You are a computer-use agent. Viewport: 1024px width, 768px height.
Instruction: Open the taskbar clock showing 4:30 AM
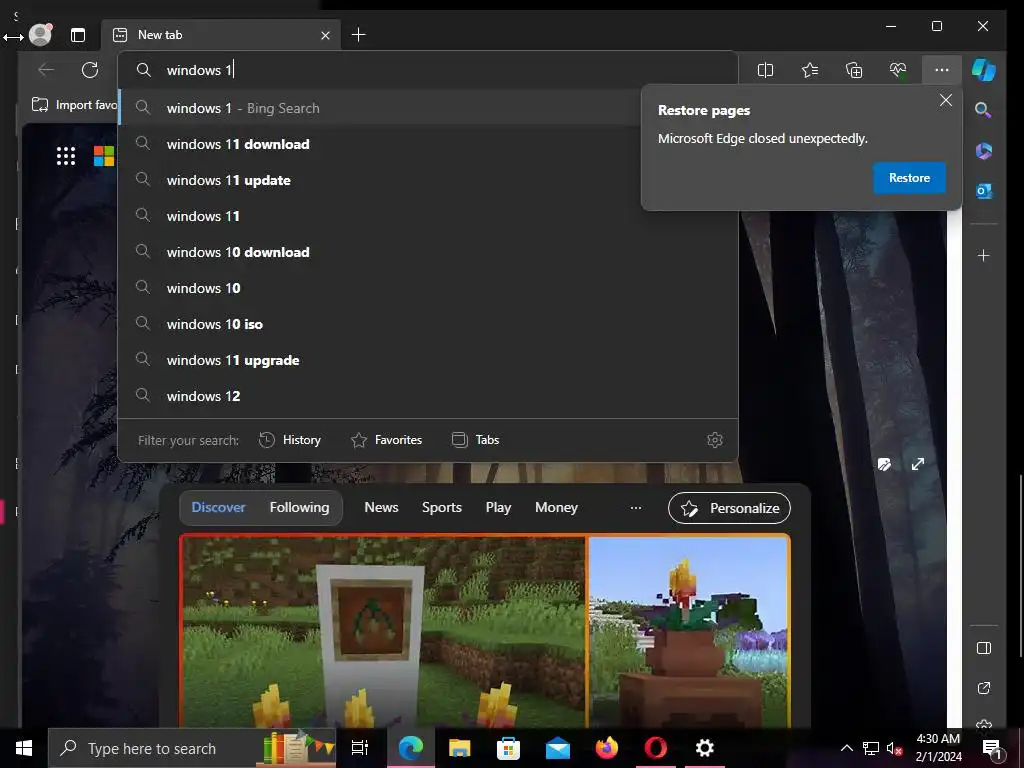[938, 748]
